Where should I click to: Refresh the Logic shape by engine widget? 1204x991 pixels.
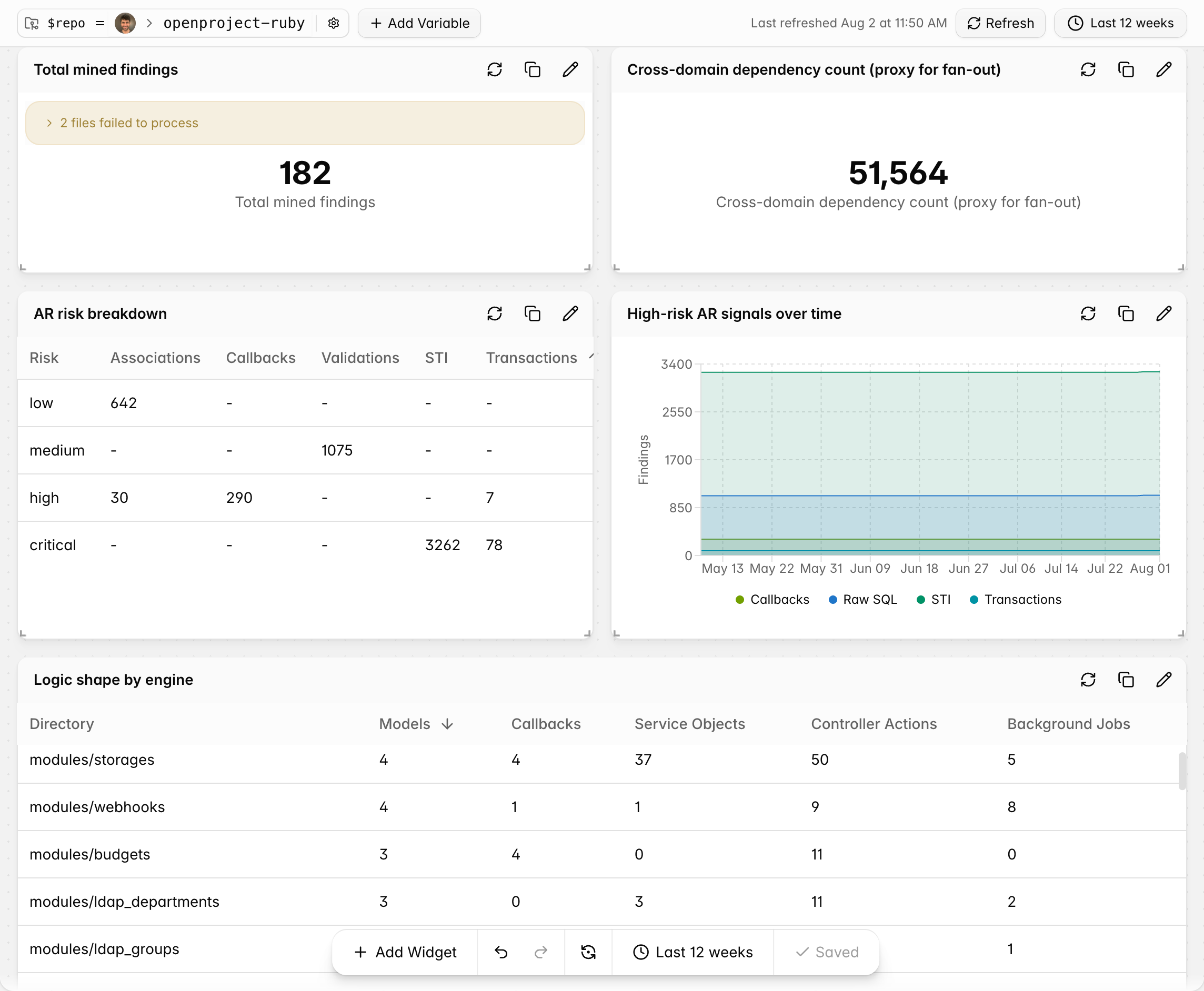click(x=1088, y=680)
